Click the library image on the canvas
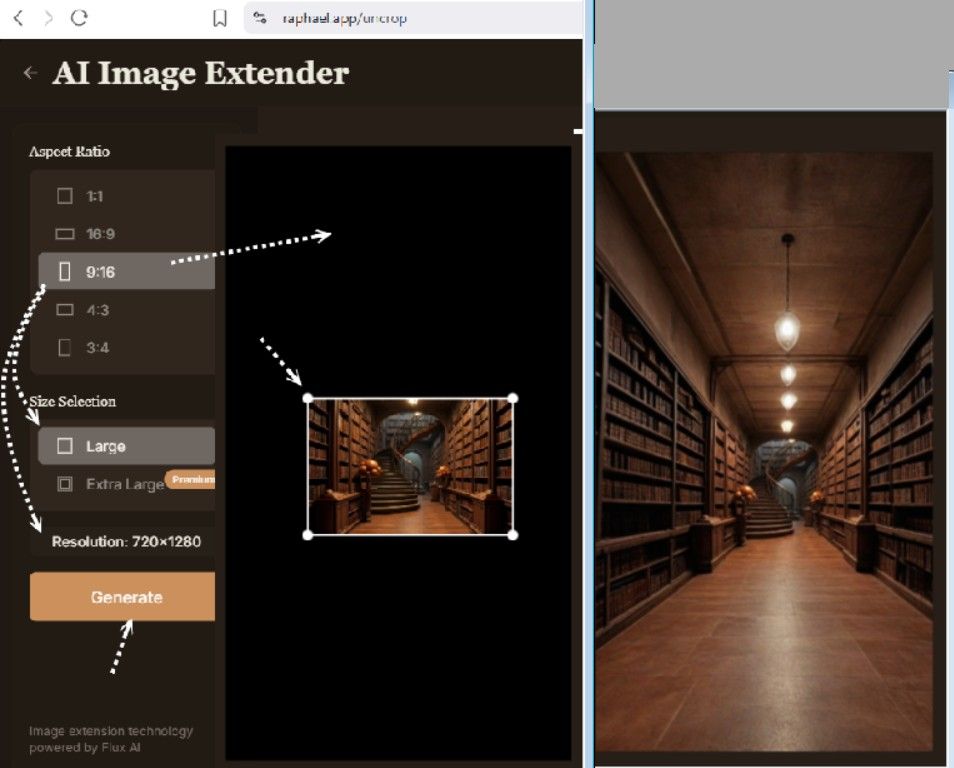This screenshot has width=954, height=768. click(x=410, y=466)
